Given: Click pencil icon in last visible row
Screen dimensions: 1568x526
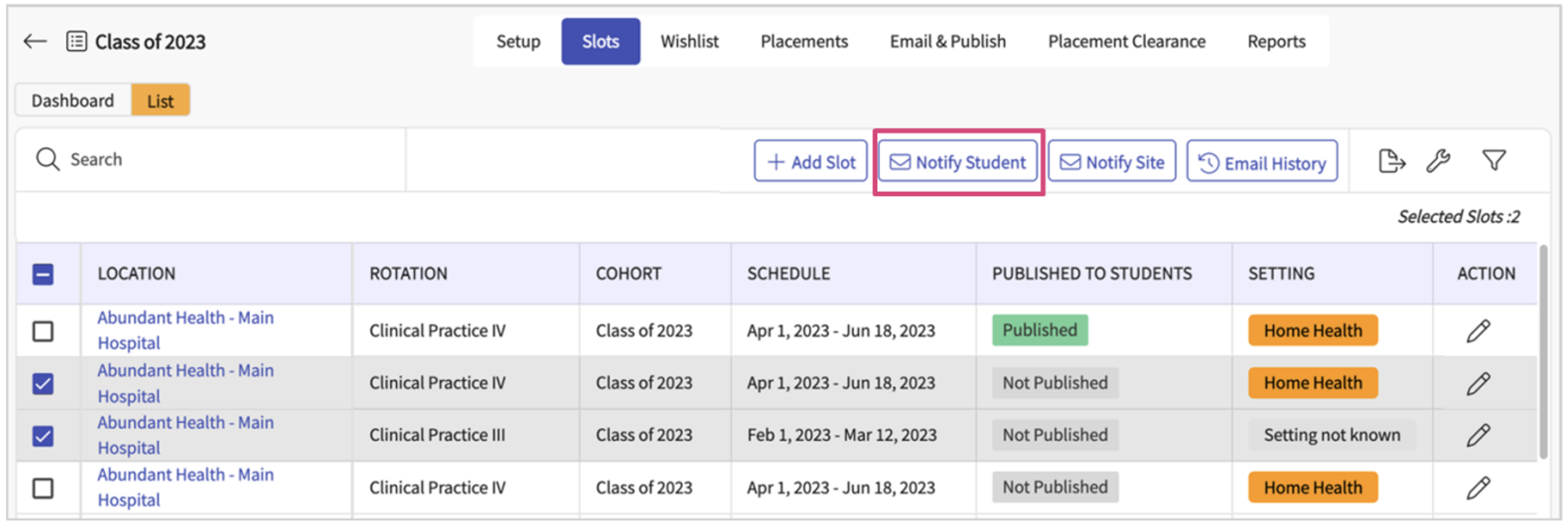Looking at the screenshot, I should [1478, 488].
